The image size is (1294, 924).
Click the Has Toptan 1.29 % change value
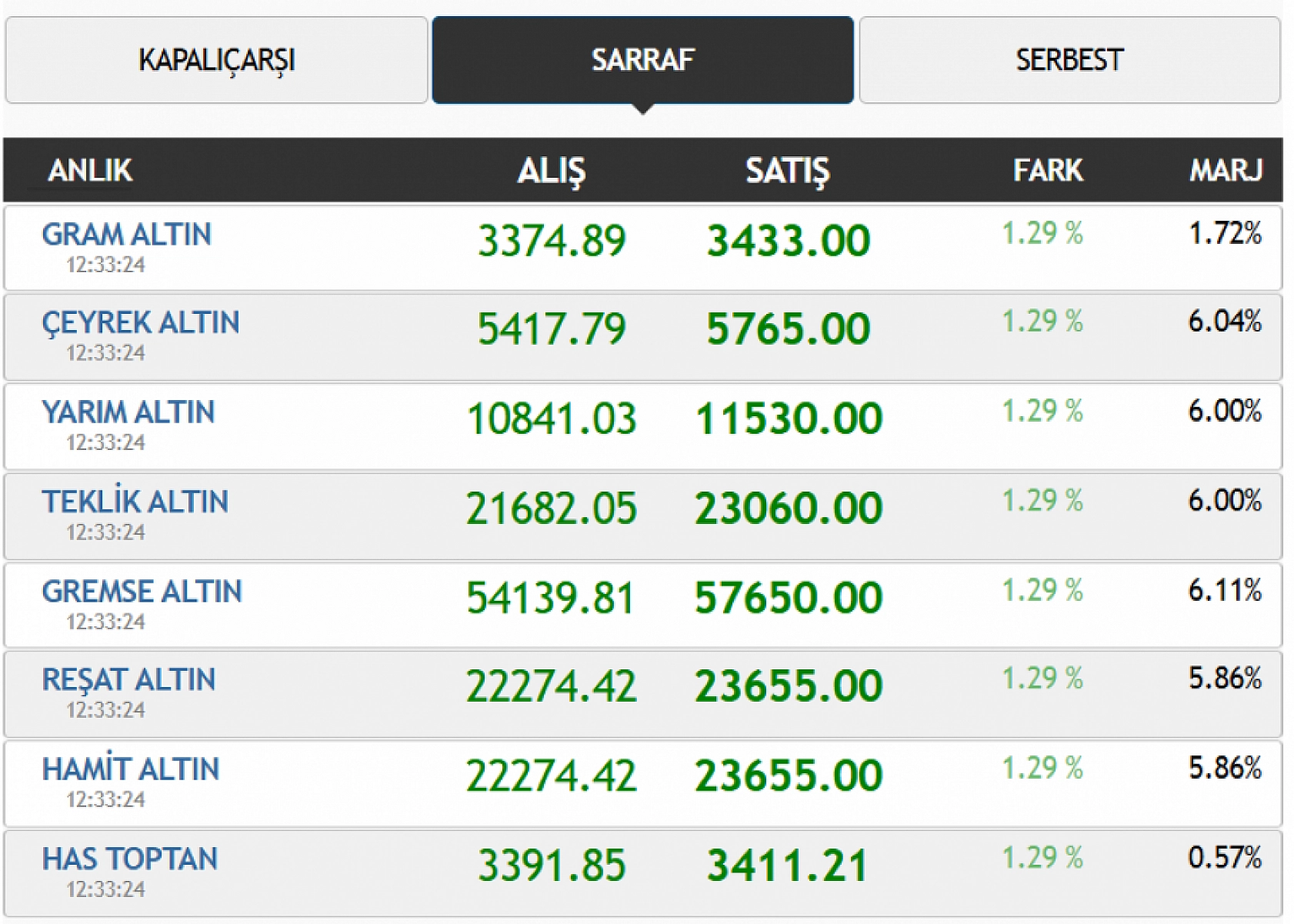pyautogui.click(x=1042, y=857)
